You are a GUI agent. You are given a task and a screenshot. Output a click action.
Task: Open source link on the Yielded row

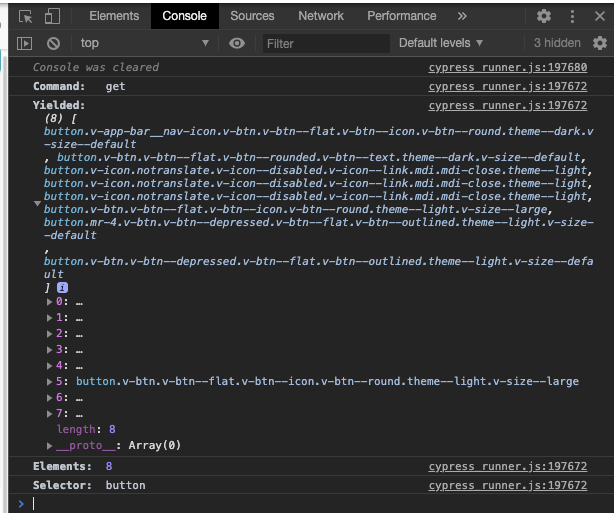tap(507, 106)
